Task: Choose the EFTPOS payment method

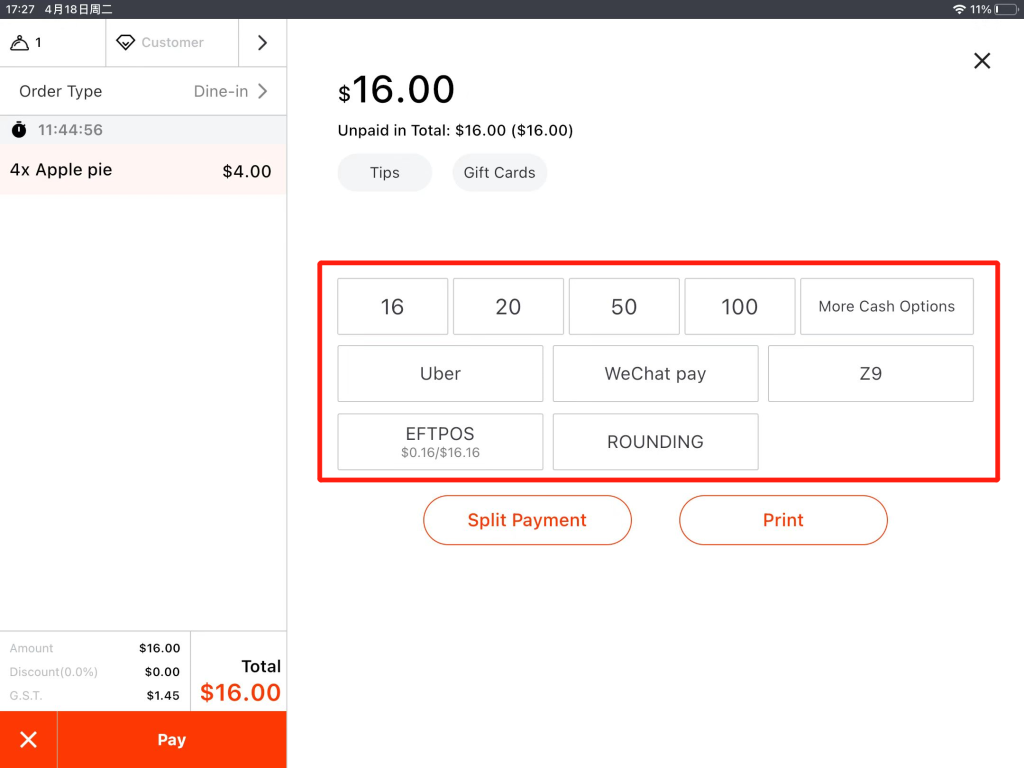Action: pyautogui.click(x=440, y=442)
